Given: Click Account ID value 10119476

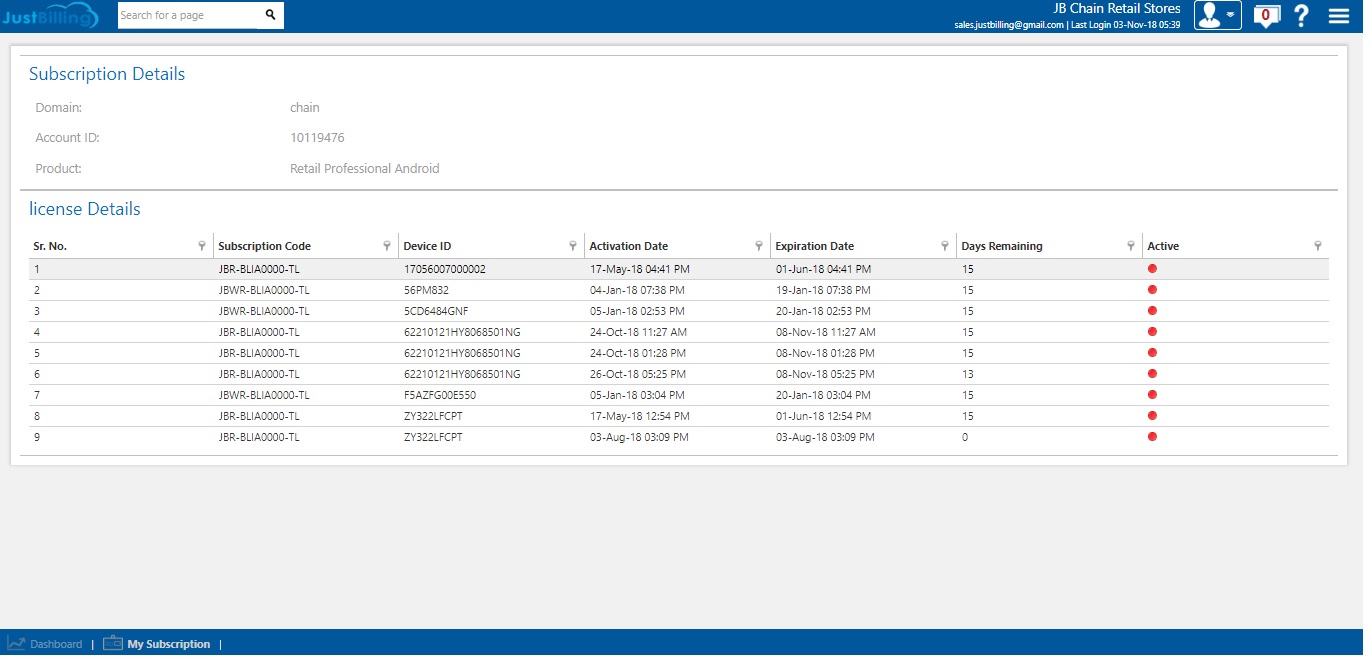Looking at the screenshot, I should [317, 138].
